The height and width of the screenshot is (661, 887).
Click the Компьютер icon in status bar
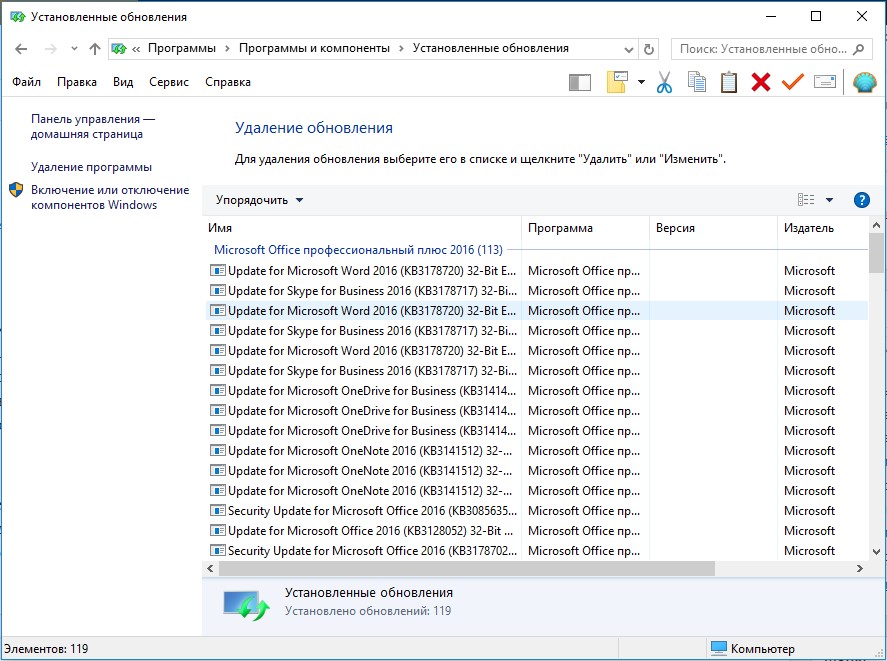click(718, 648)
